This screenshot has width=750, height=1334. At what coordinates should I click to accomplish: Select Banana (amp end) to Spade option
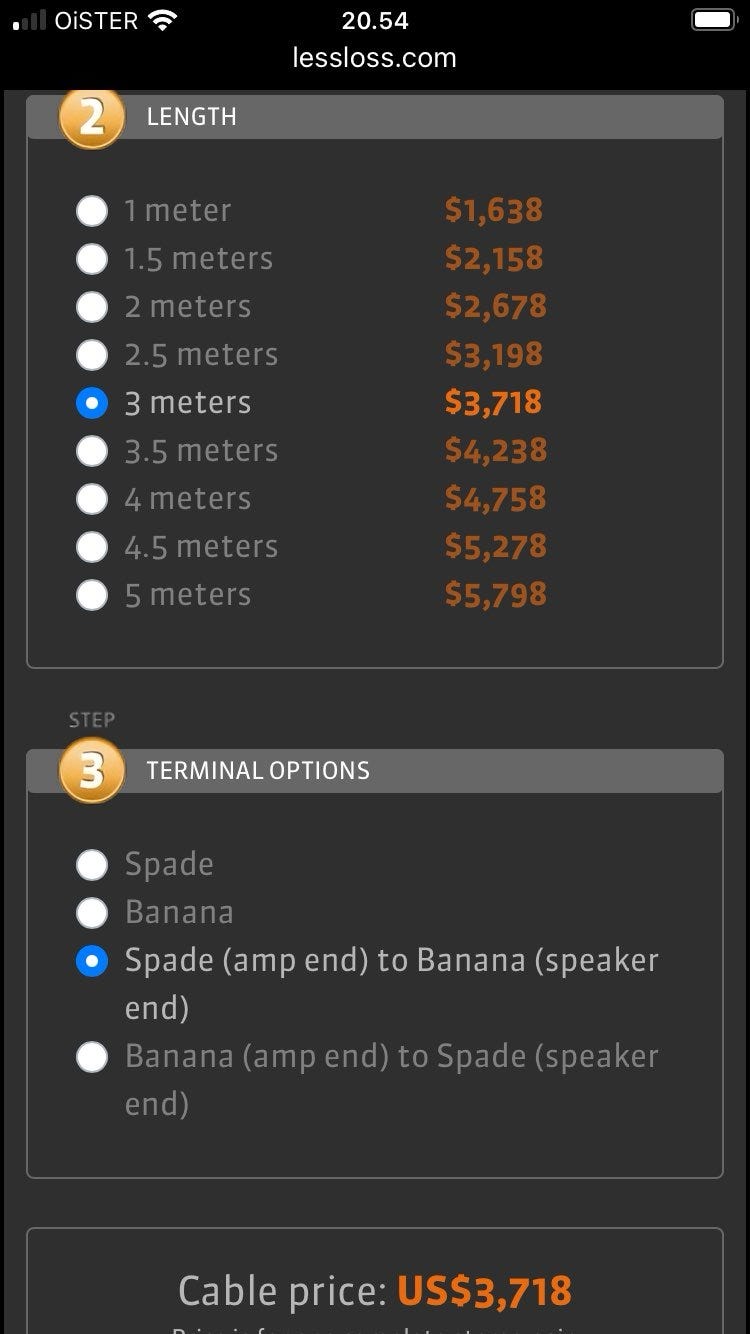(92, 1057)
